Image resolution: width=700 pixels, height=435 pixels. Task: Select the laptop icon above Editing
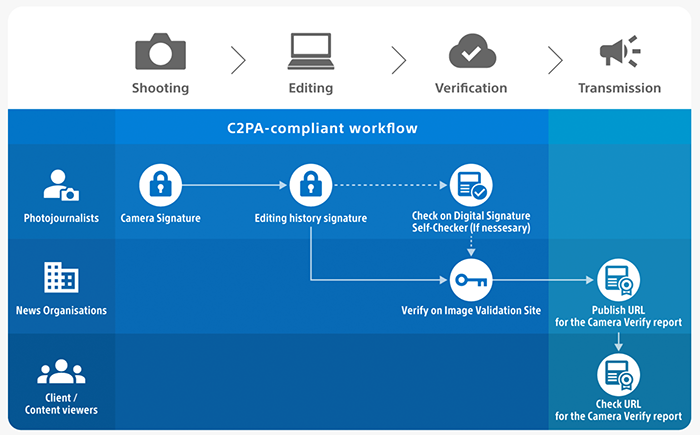(310, 50)
